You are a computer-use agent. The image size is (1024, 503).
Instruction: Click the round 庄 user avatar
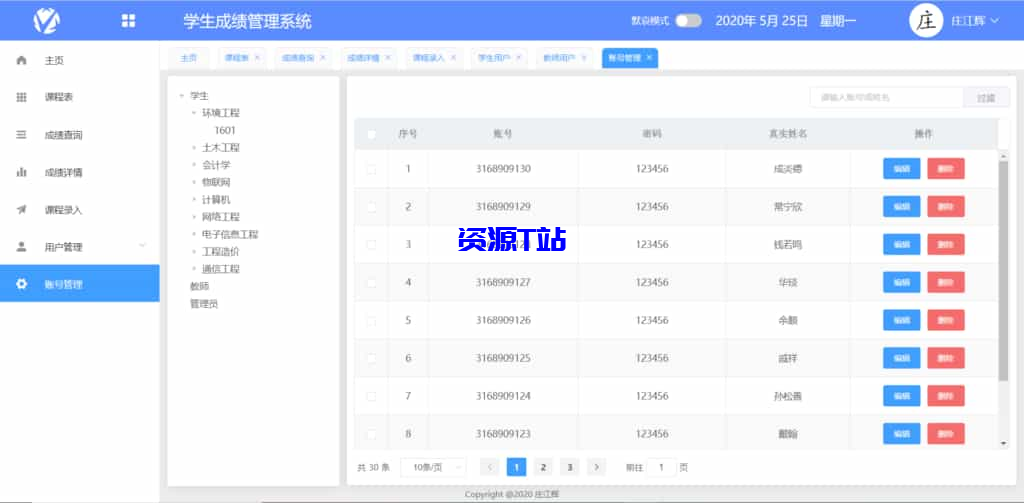926,21
